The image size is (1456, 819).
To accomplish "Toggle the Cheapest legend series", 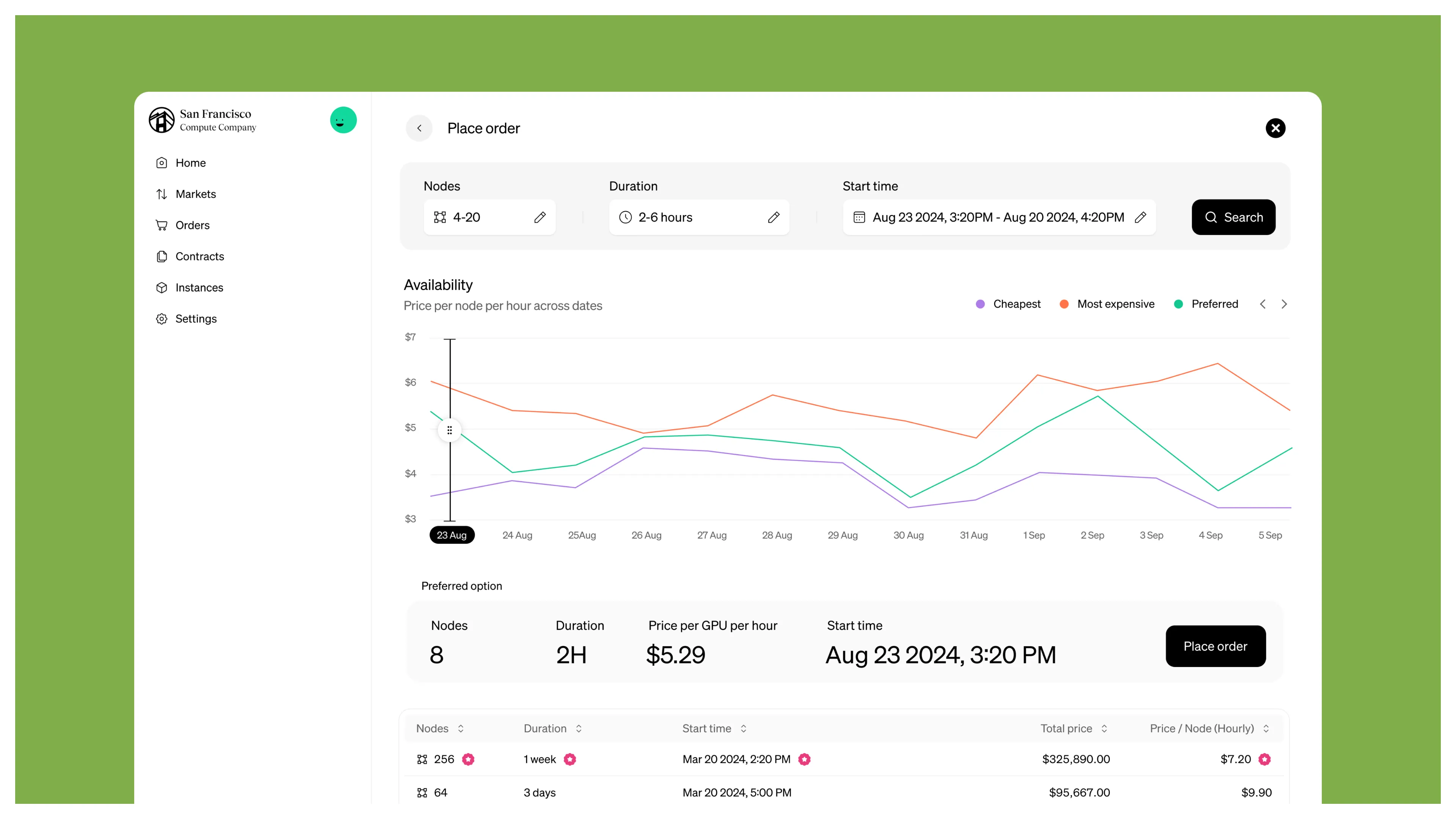I will 1008,304.
